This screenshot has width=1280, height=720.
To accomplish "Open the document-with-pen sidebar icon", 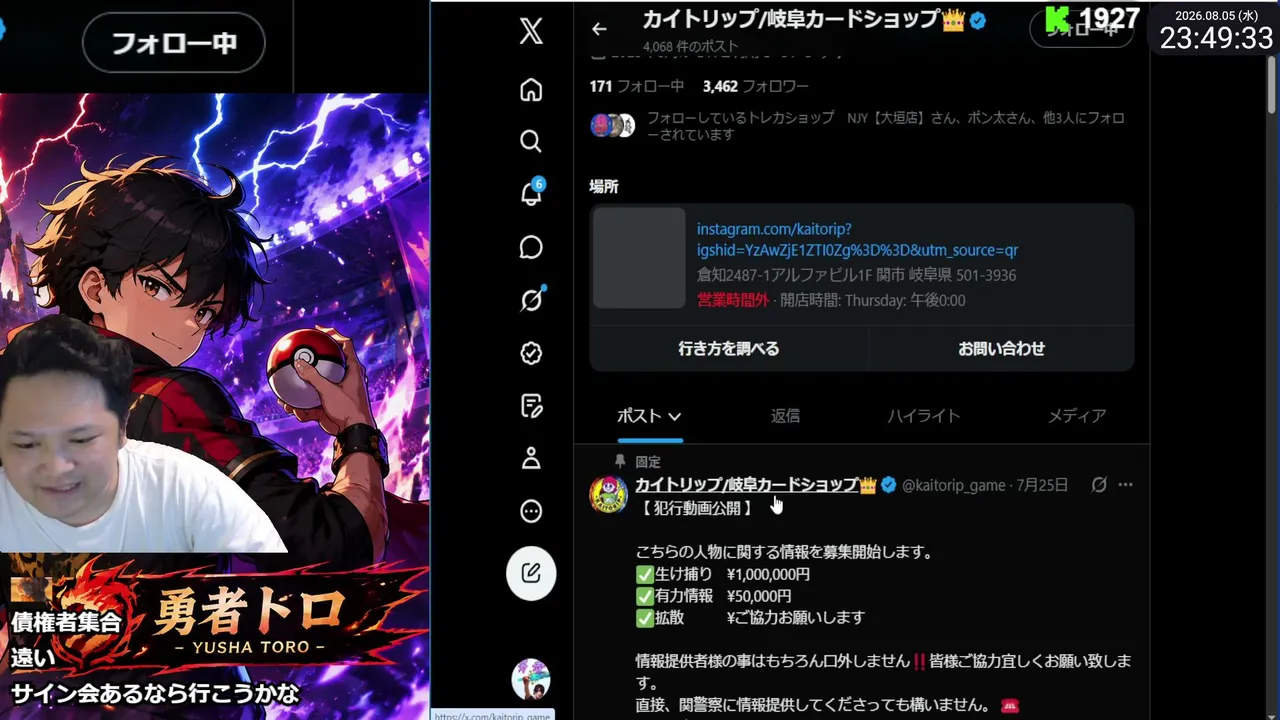I will click(531, 406).
